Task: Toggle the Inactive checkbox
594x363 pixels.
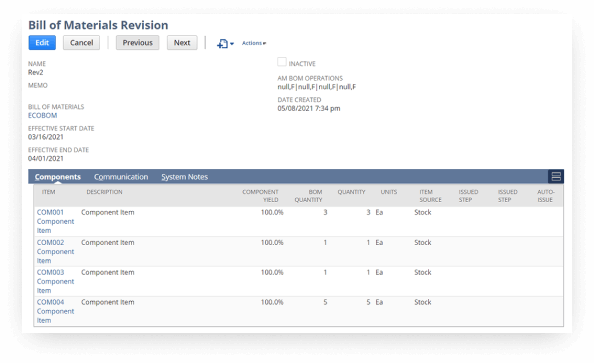Action: click(x=282, y=62)
